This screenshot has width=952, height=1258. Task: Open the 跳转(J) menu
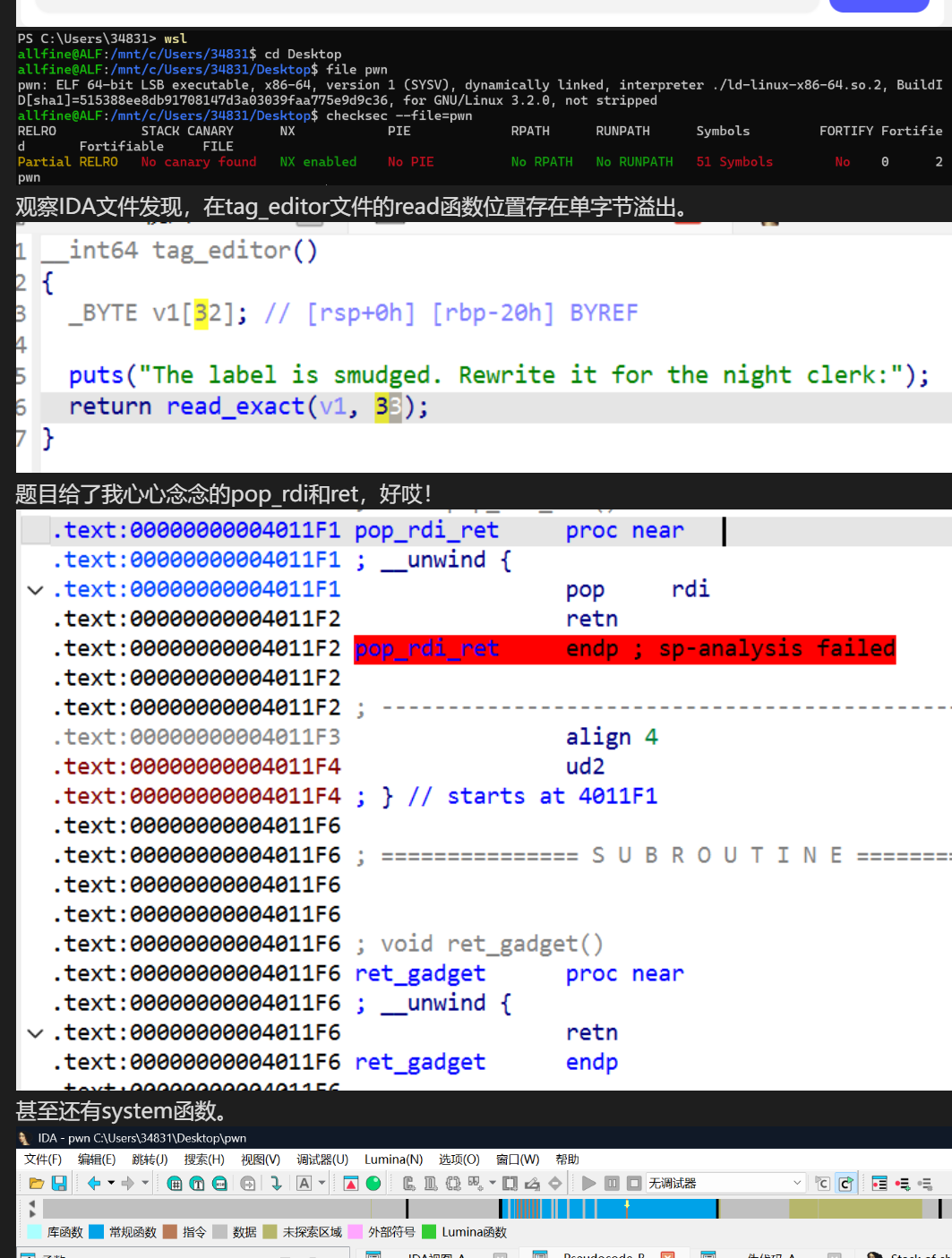click(150, 1160)
